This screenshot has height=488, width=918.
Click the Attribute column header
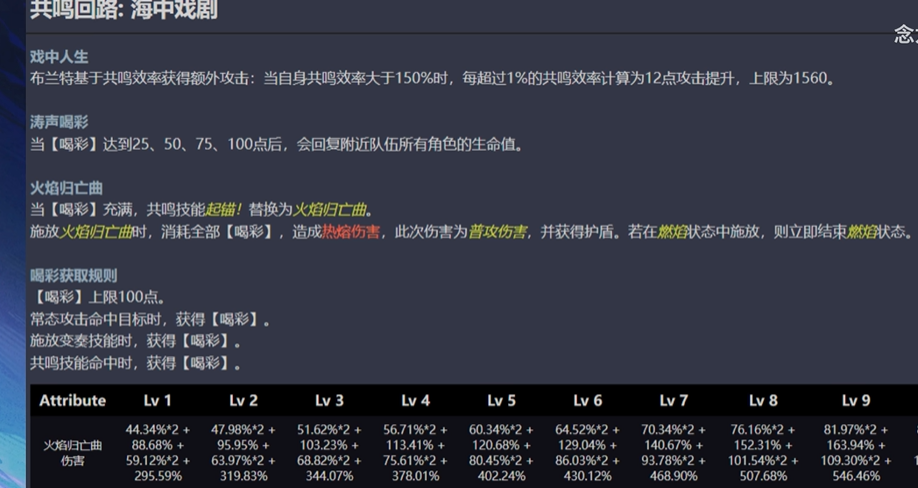72,400
